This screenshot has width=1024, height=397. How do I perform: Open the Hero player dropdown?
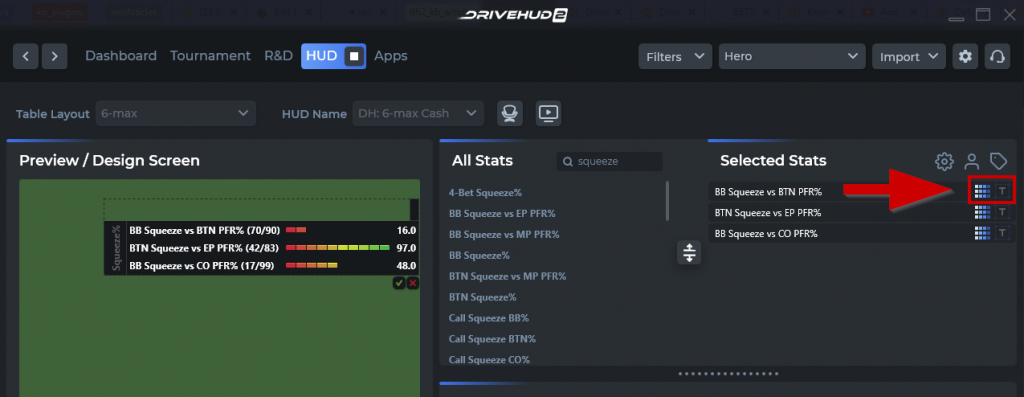tap(792, 57)
